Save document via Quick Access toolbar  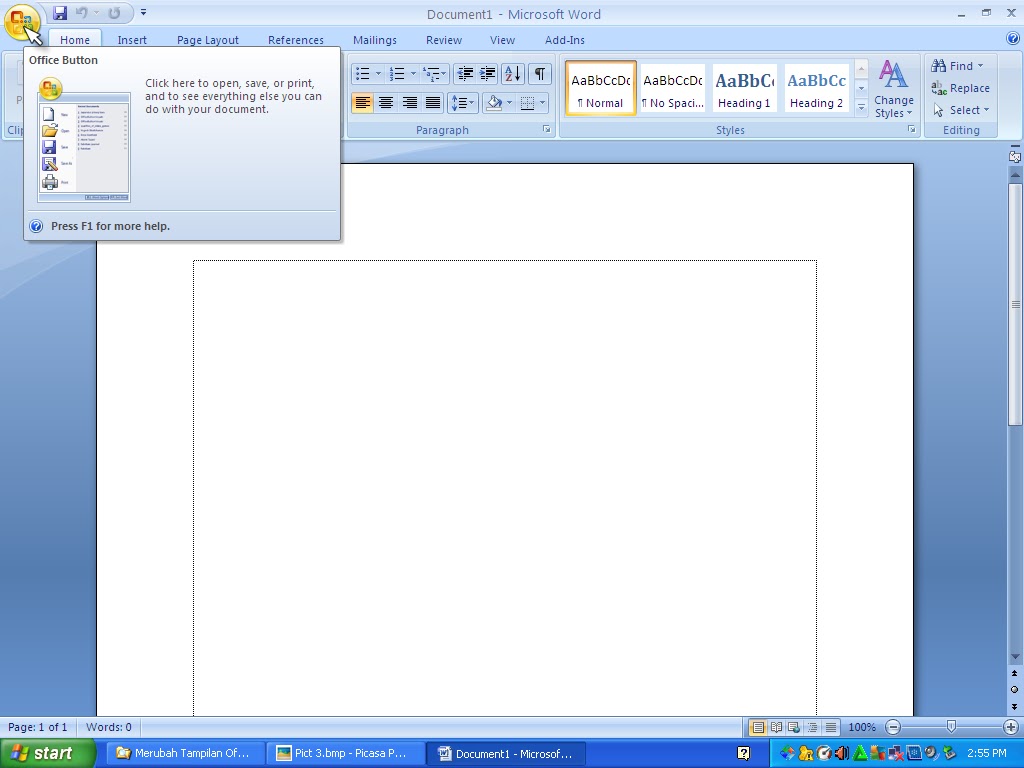pyautogui.click(x=60, y=13)
